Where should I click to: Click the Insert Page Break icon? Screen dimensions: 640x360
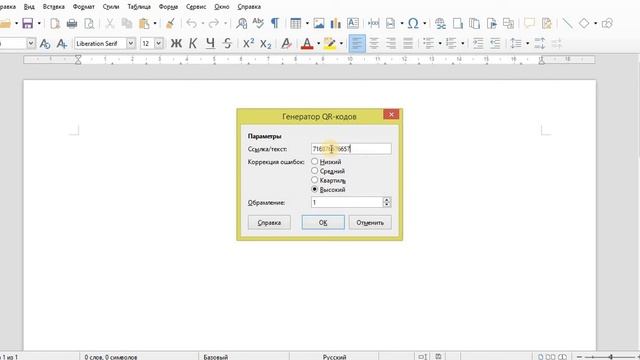tap(373, 23)
